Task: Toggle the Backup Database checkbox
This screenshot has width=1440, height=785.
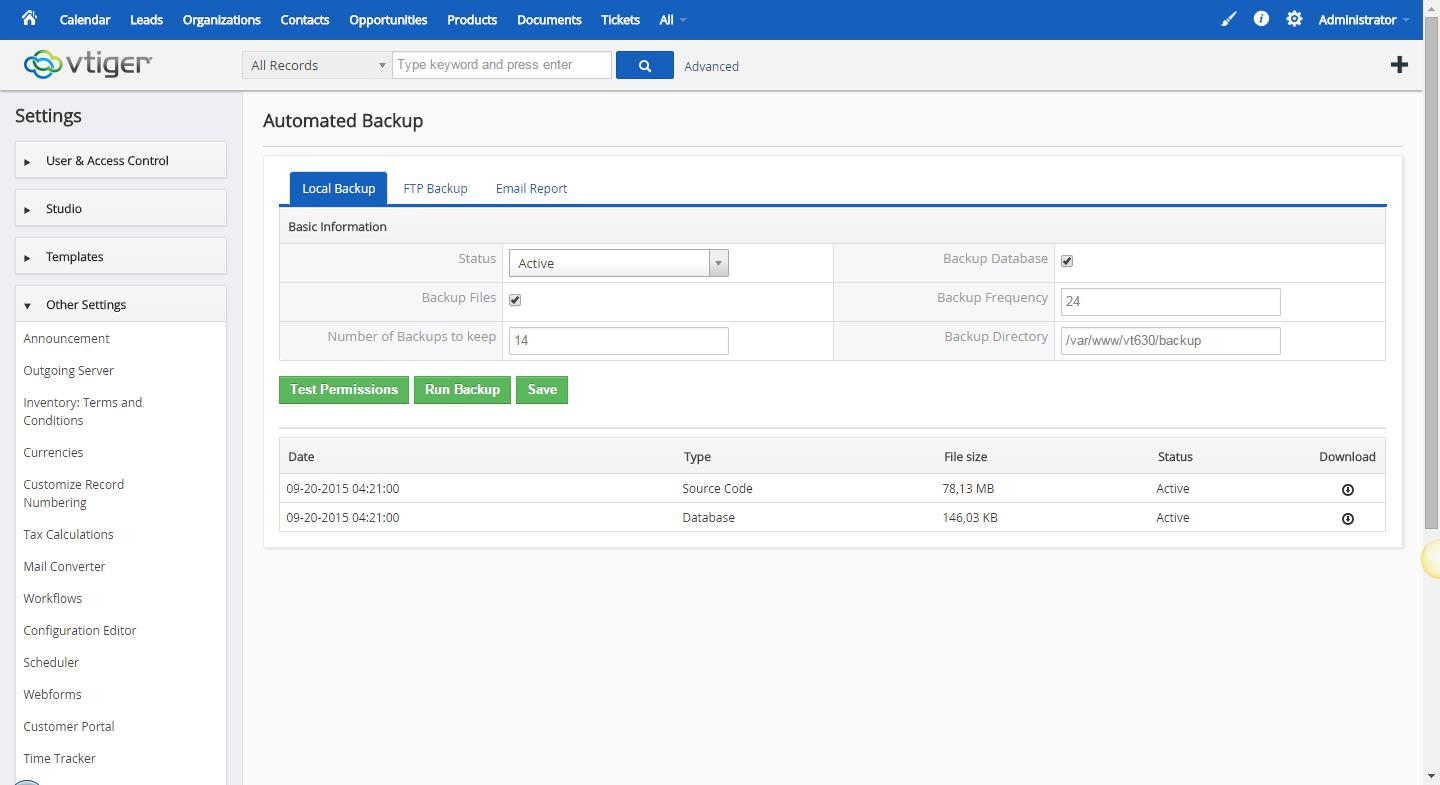Action: coord(1067,261)
